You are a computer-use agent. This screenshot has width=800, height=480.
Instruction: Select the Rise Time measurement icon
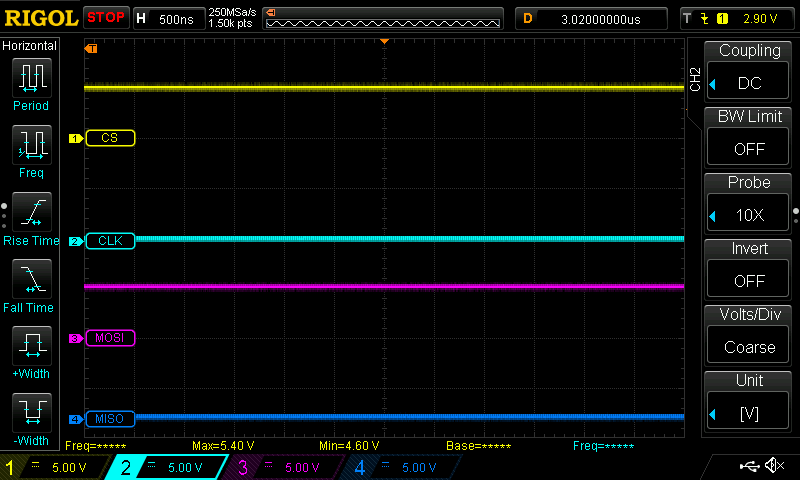click(x=32, y=212)
